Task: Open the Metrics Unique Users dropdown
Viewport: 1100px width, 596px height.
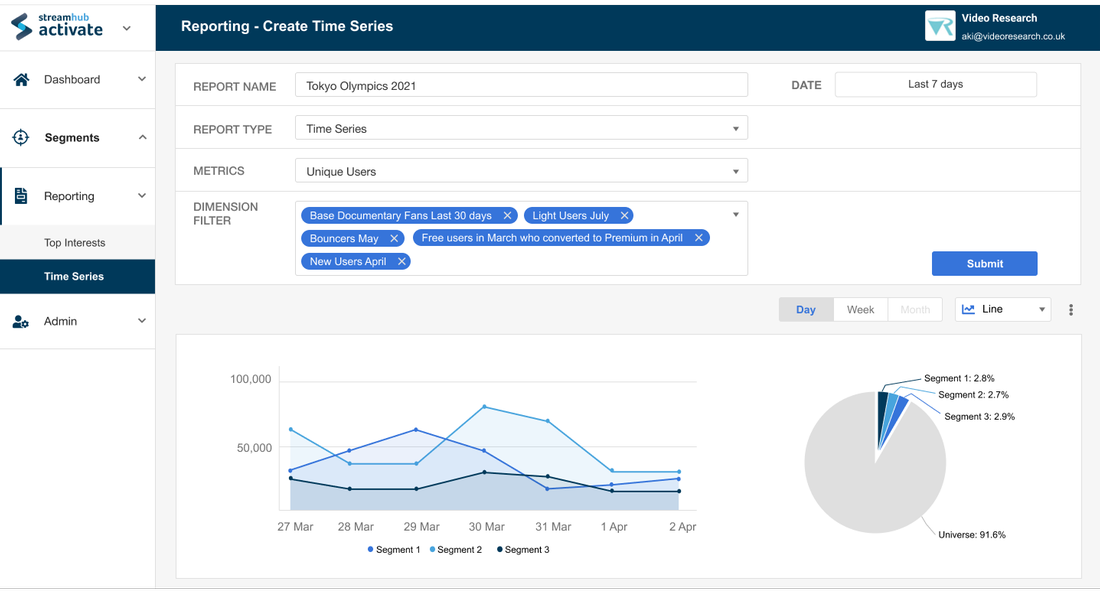Action: tap(521, 172)
